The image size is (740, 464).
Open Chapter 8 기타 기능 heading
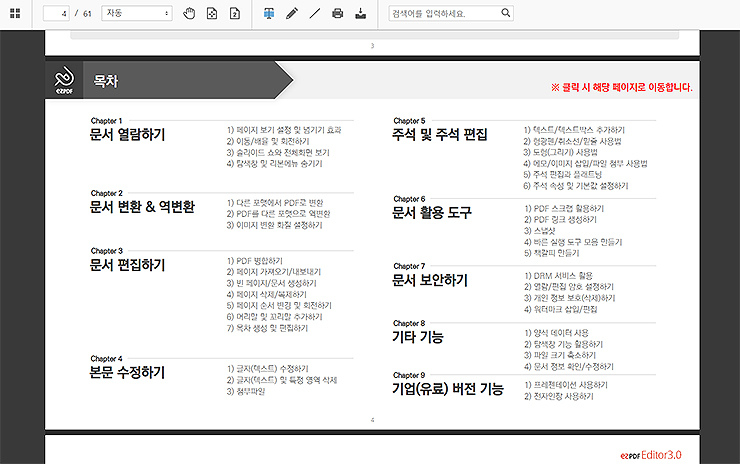(x=418, y=337)
